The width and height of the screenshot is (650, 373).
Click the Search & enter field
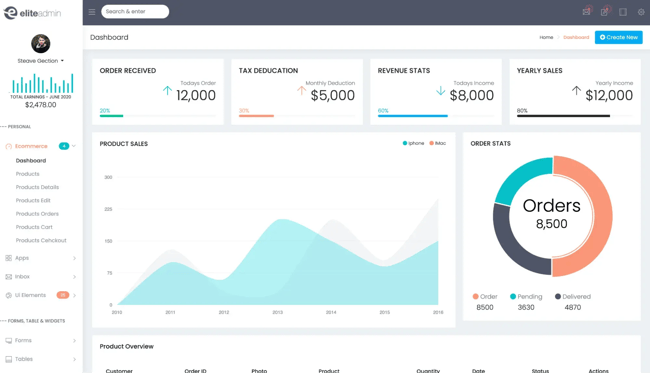135,12
